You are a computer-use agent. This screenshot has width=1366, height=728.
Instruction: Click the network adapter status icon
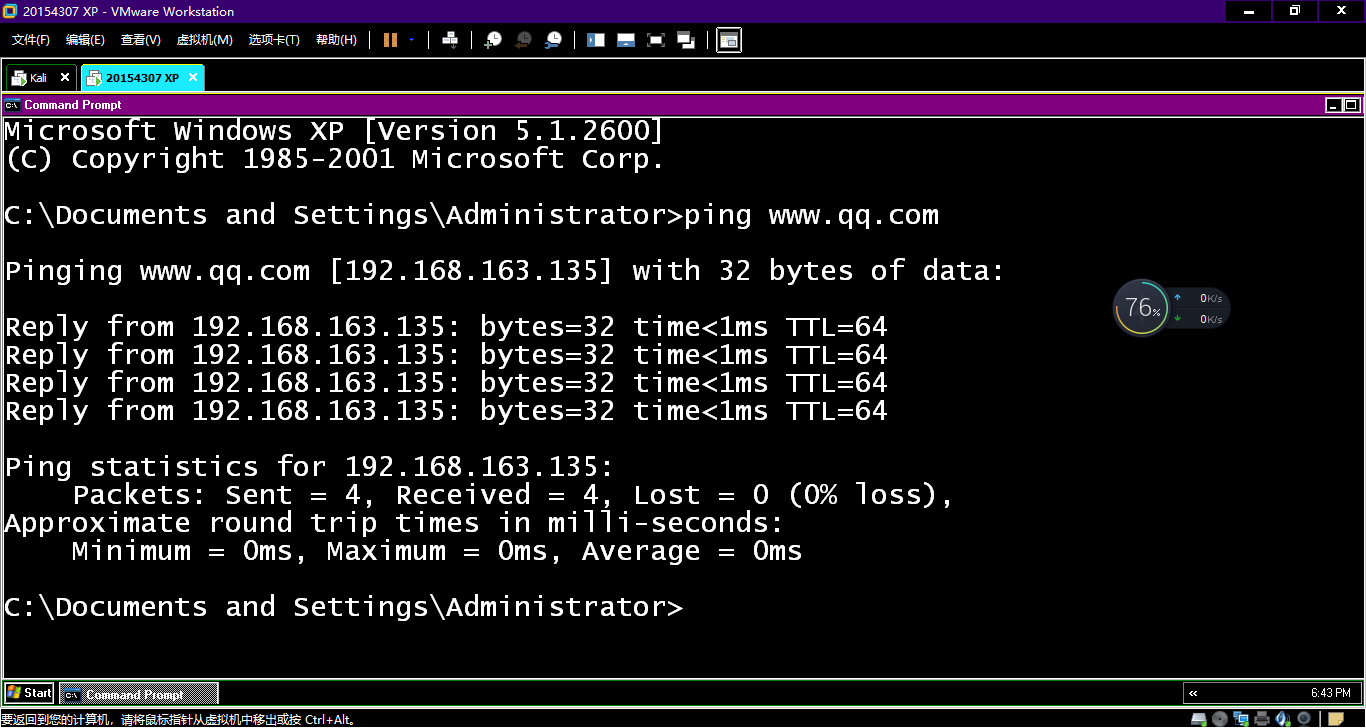[1241, 719]
